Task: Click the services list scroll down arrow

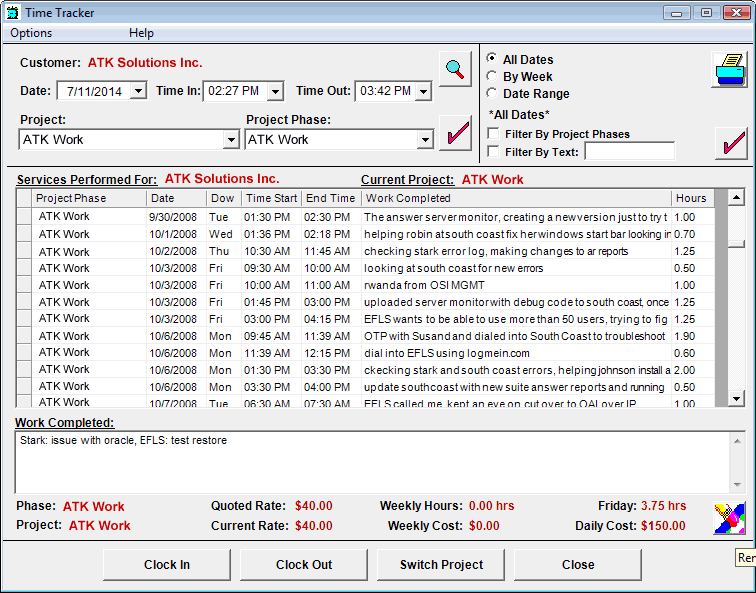Action: tap(736, 398)
